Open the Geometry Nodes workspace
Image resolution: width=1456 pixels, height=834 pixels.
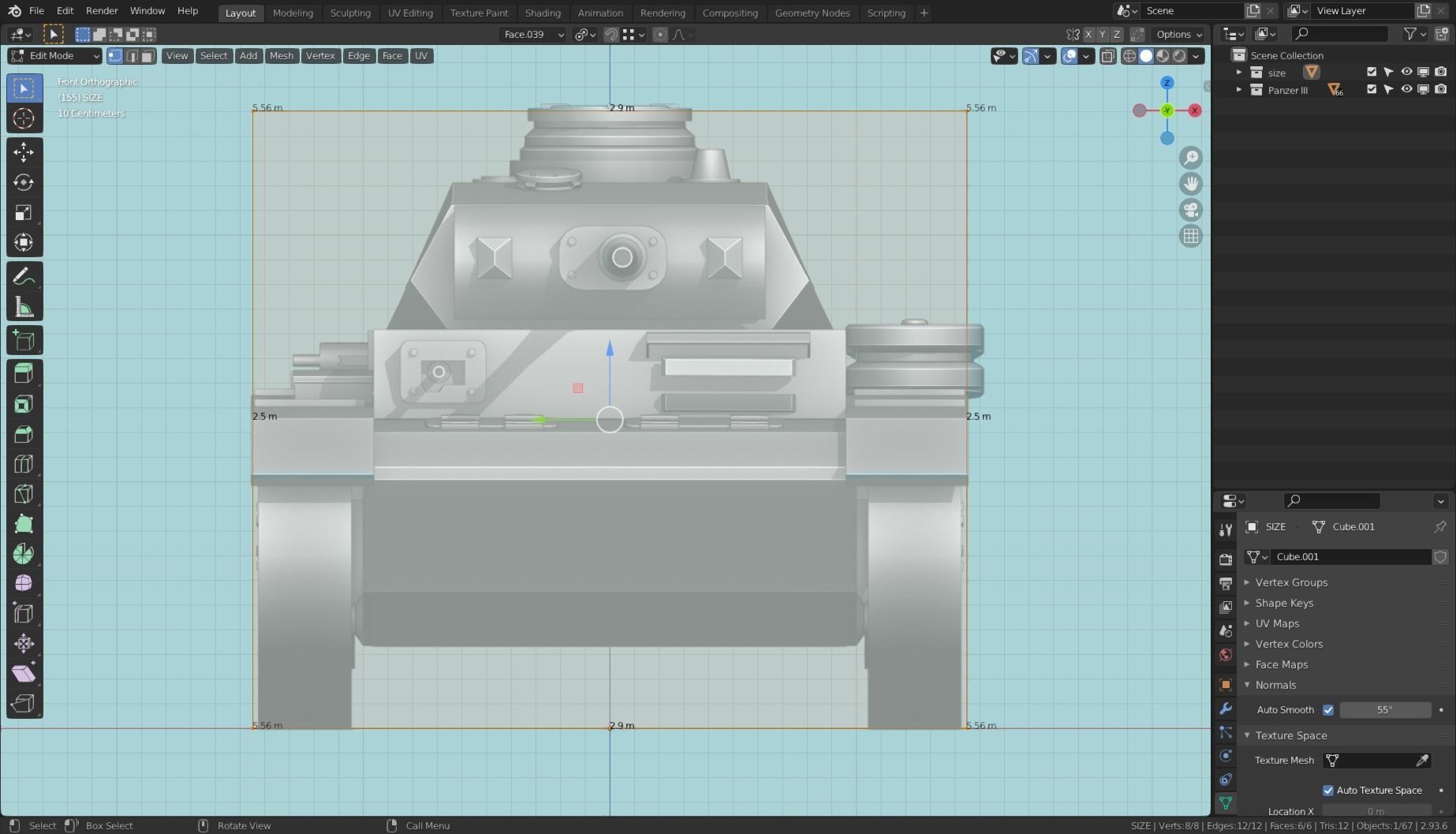click(x=812, y=13)
